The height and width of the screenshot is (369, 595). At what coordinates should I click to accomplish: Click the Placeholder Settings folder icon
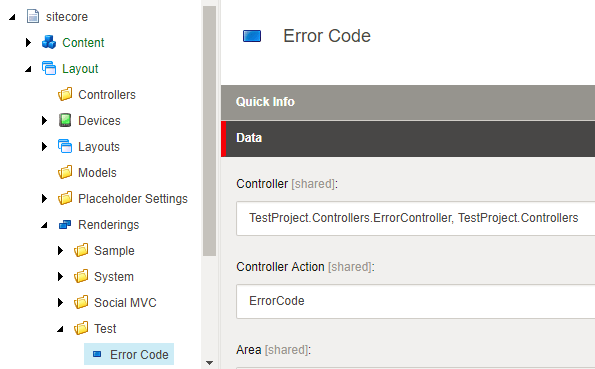(x=65, y=198)
